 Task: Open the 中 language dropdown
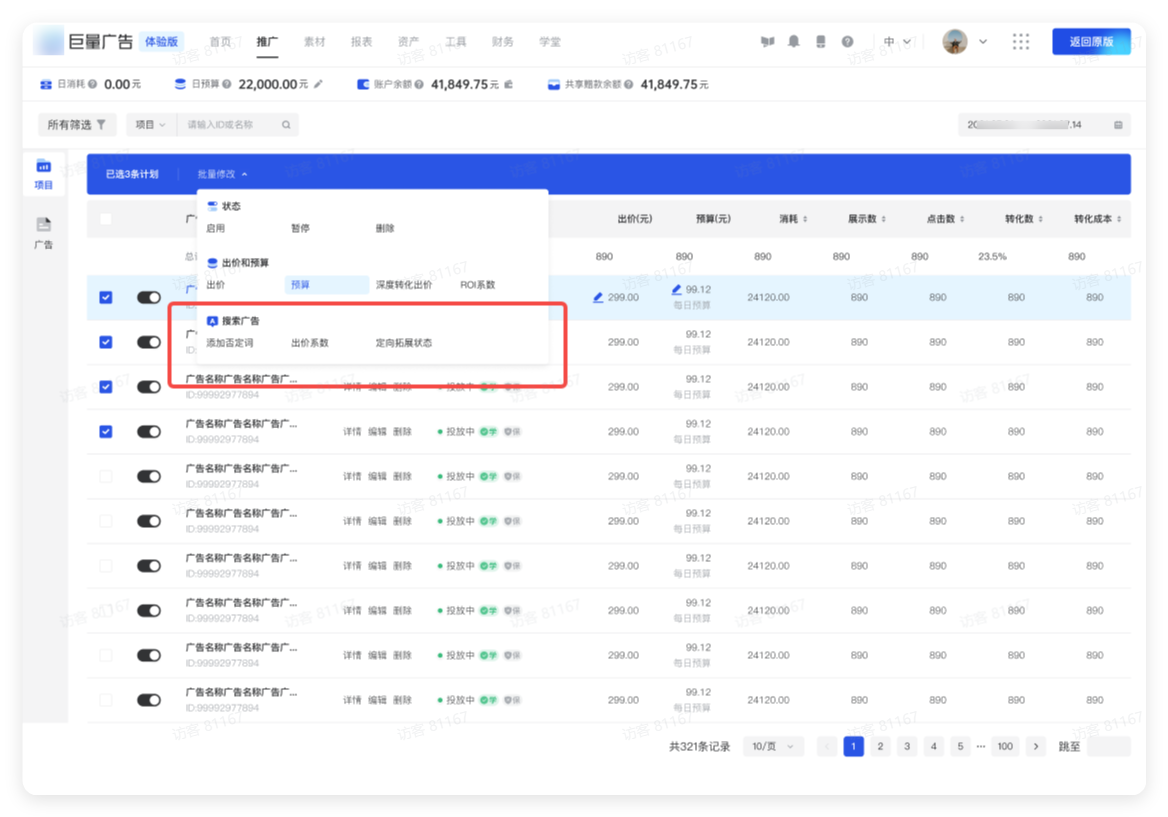[x=897, y=42]
